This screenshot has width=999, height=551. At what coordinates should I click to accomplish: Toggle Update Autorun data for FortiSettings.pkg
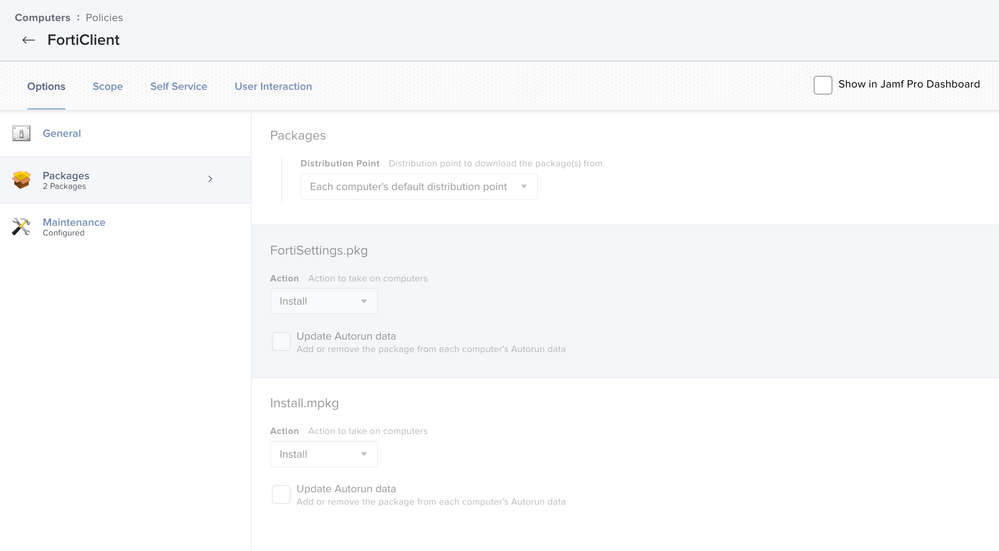click(x=281, y=341)
